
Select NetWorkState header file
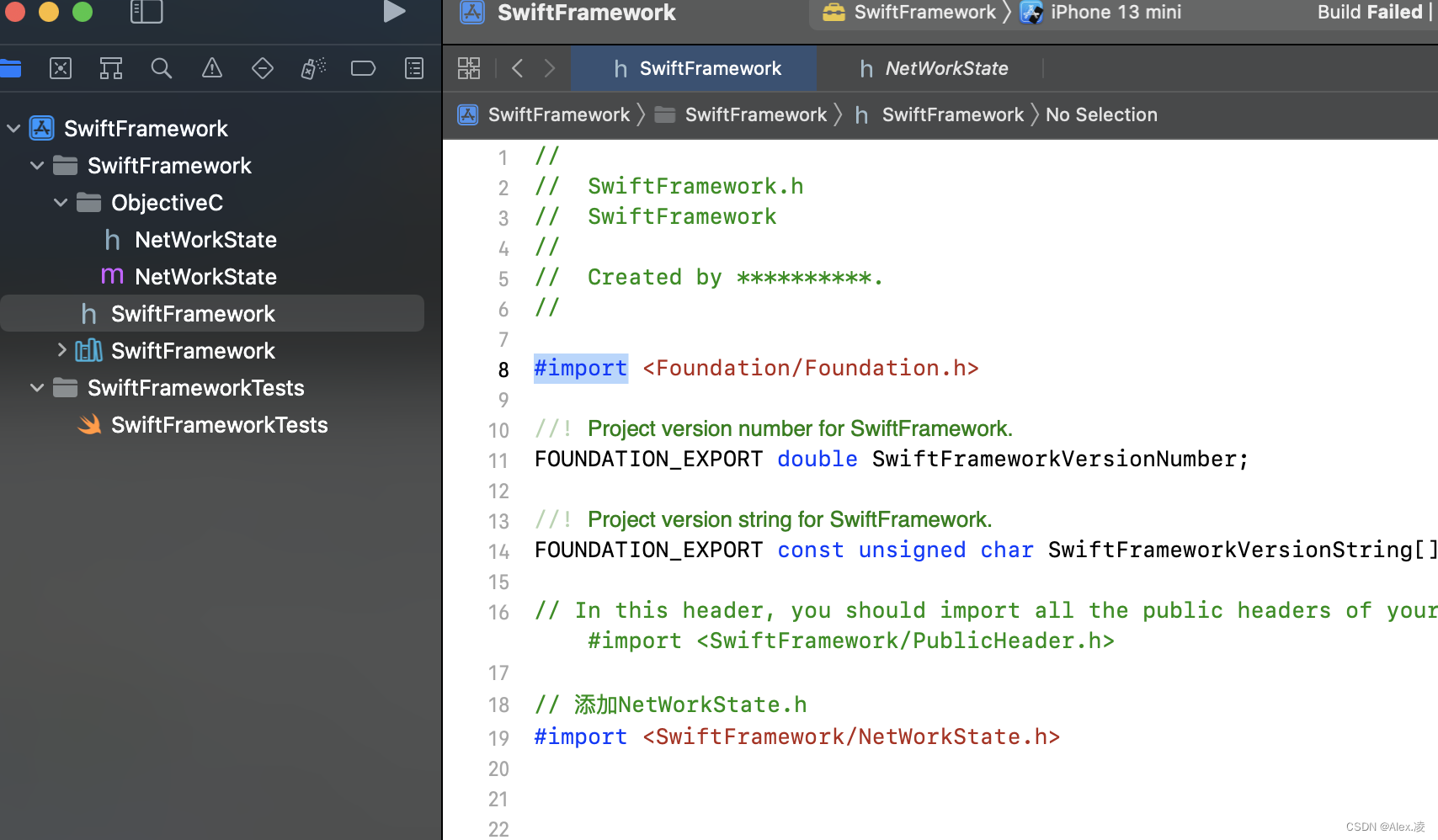point(205,240)
